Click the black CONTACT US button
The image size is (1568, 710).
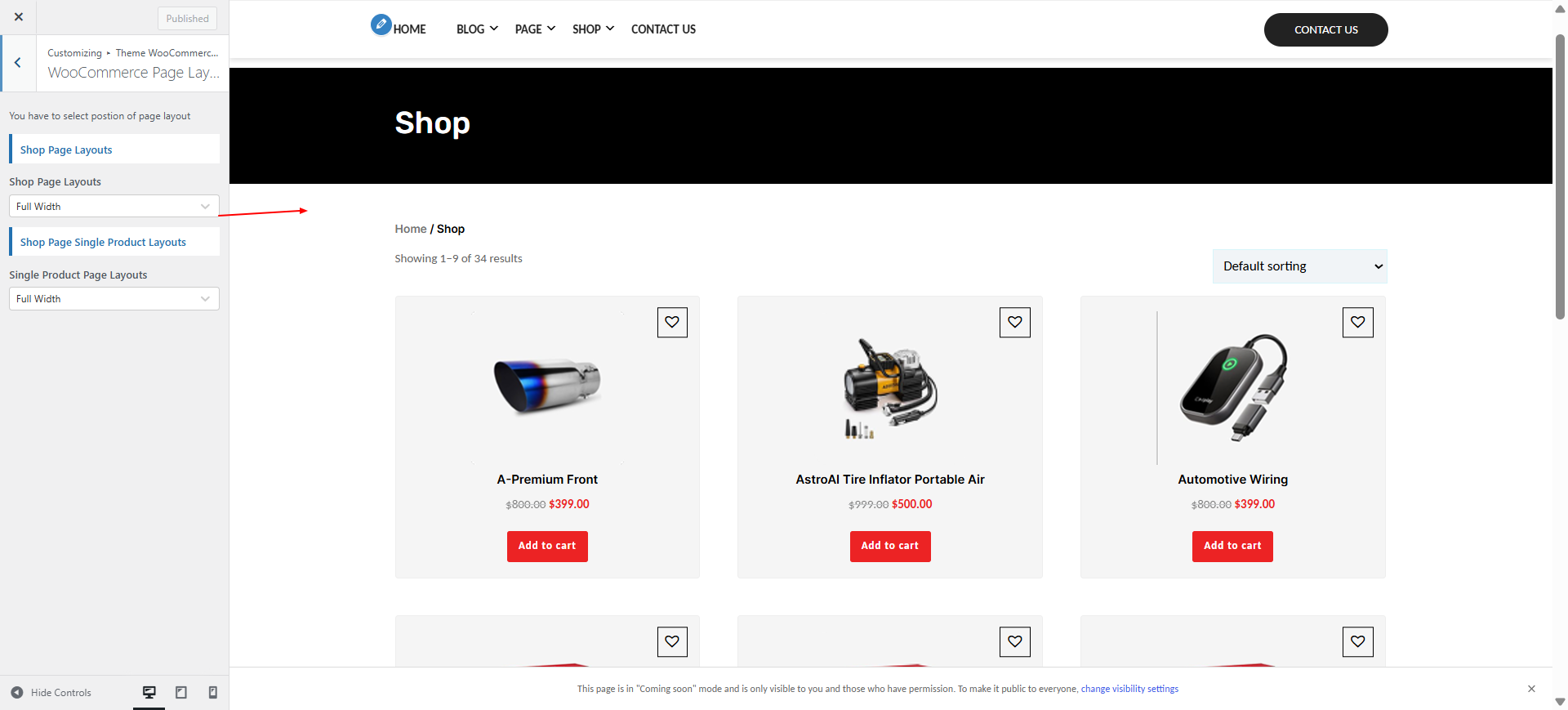1325,29
